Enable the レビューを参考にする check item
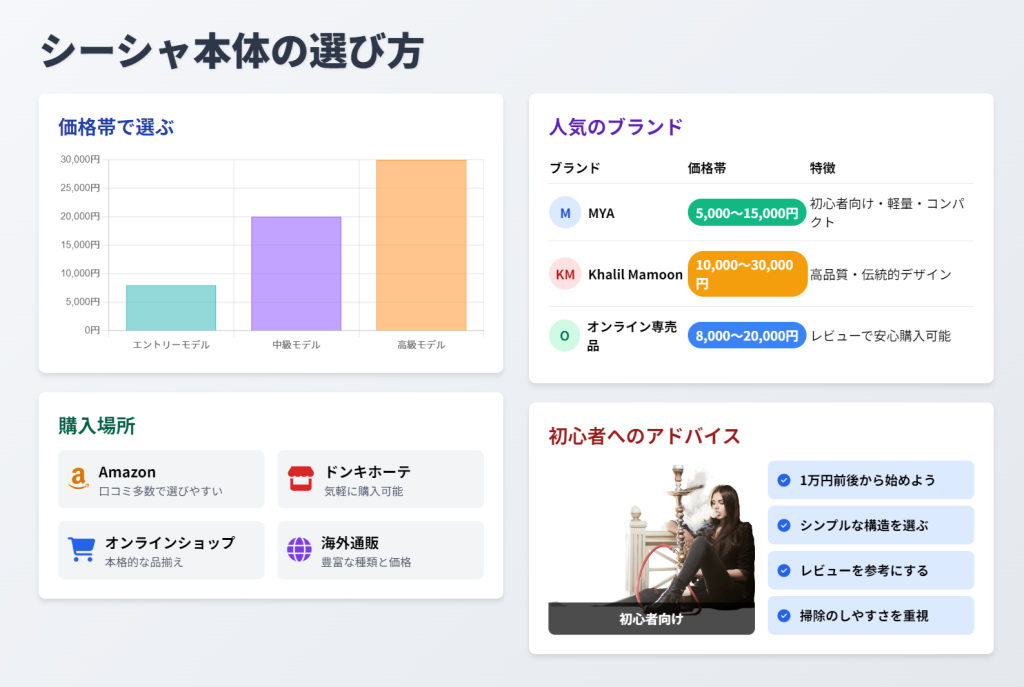The height and width of the screenshot is (687, 1024). coord(783,570)
